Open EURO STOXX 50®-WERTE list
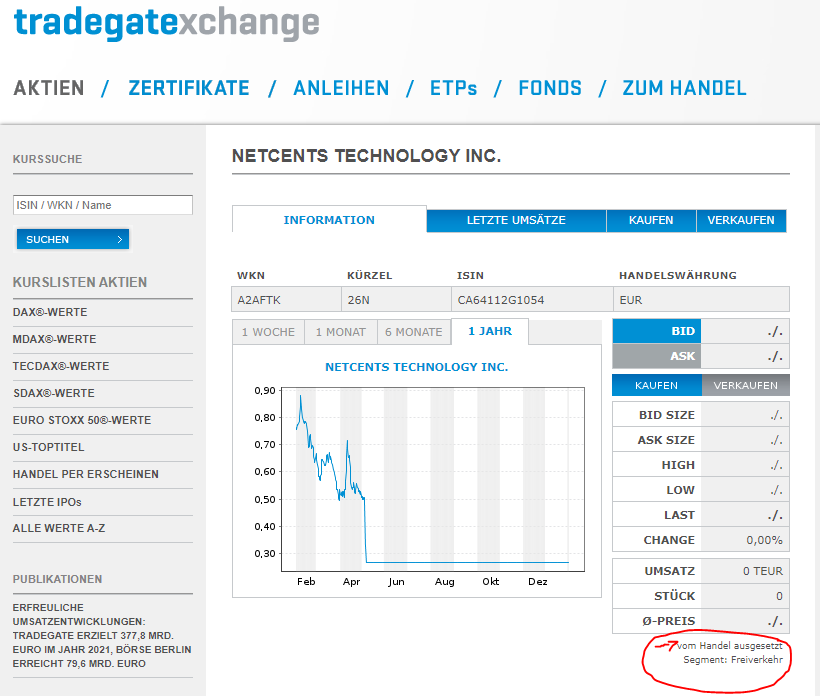The image size is (820, 696). click(x=82, y=420)
